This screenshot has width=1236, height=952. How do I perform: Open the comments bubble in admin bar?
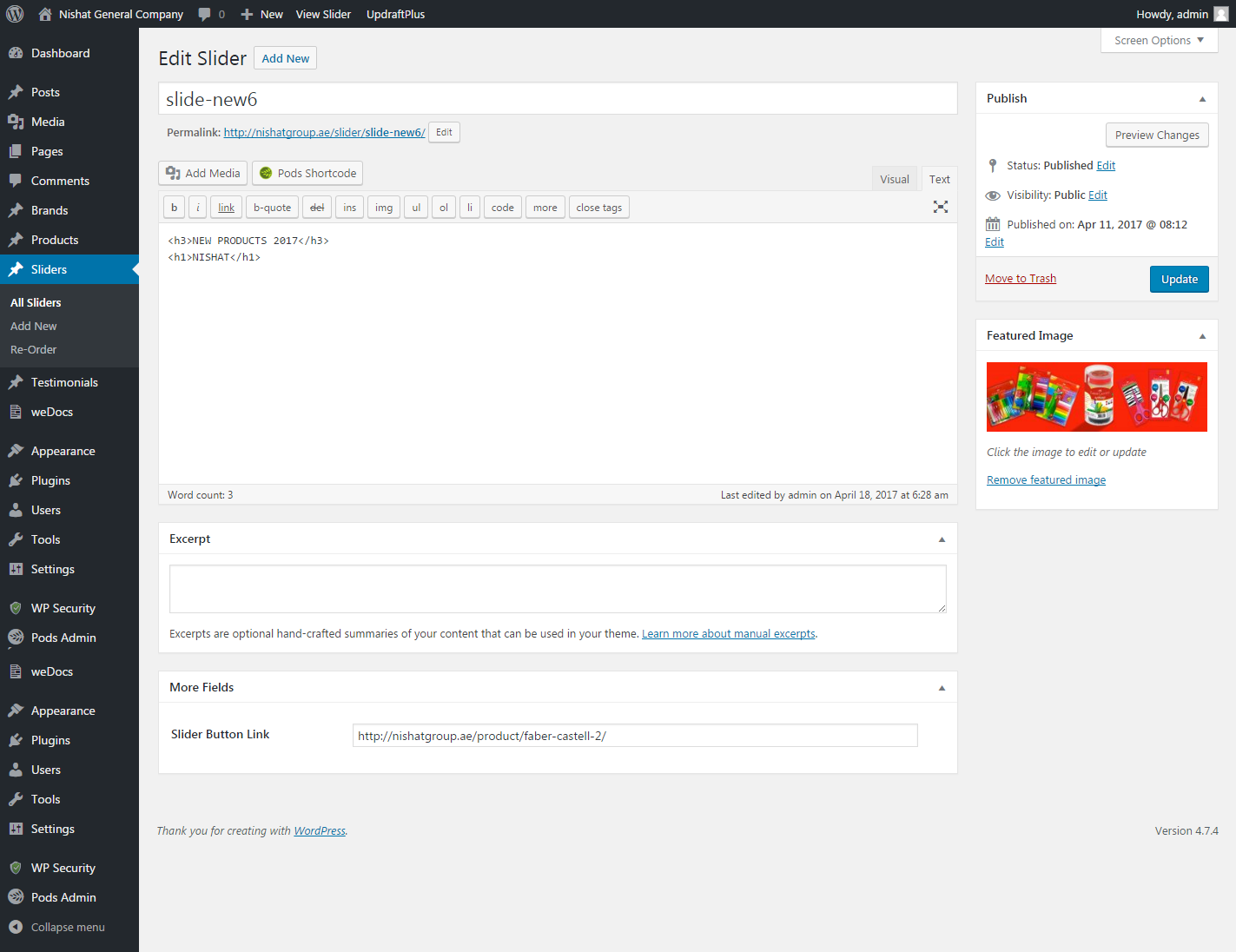point(210,14)
